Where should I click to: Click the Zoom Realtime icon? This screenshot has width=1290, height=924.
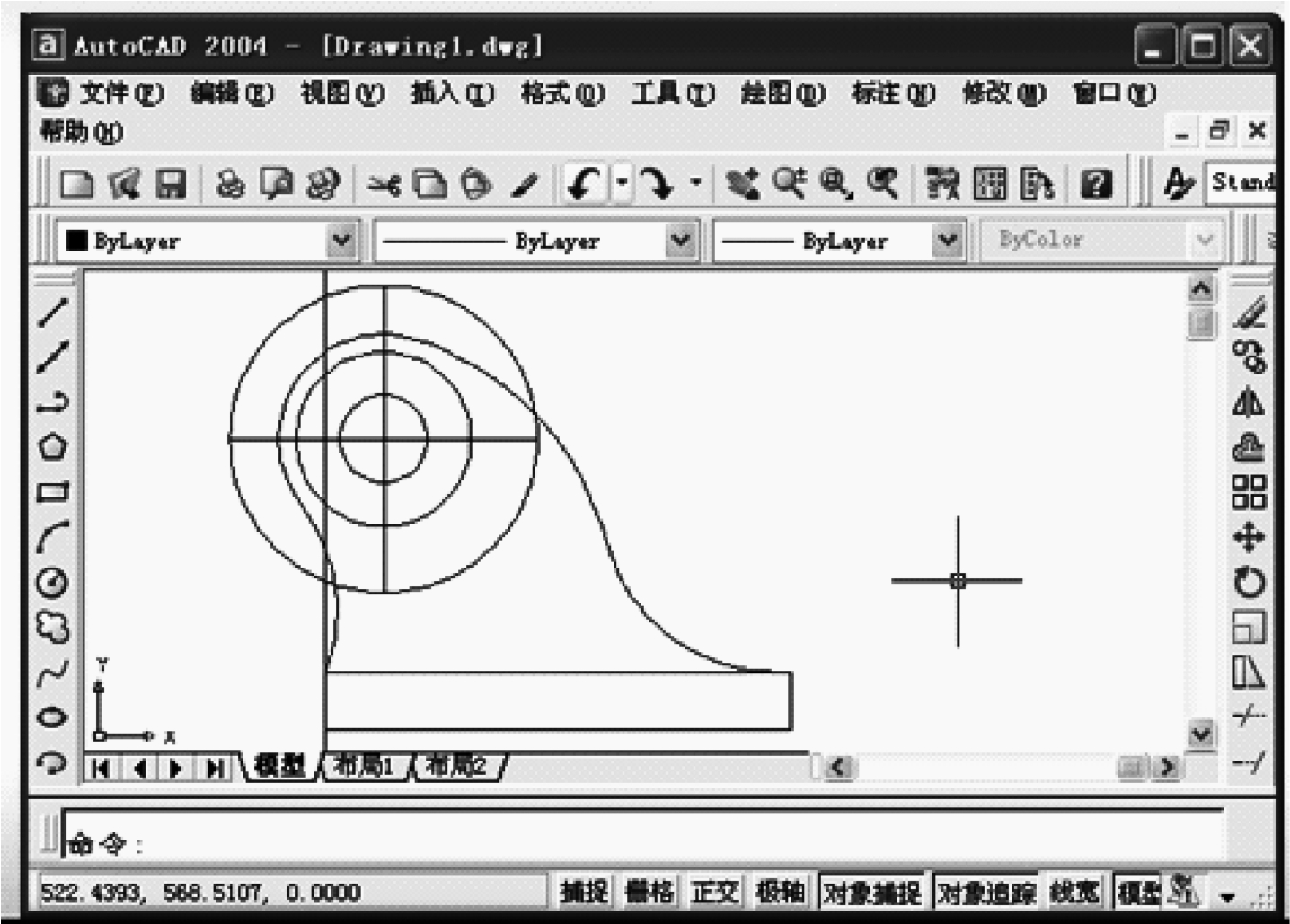tap(789, 184)
